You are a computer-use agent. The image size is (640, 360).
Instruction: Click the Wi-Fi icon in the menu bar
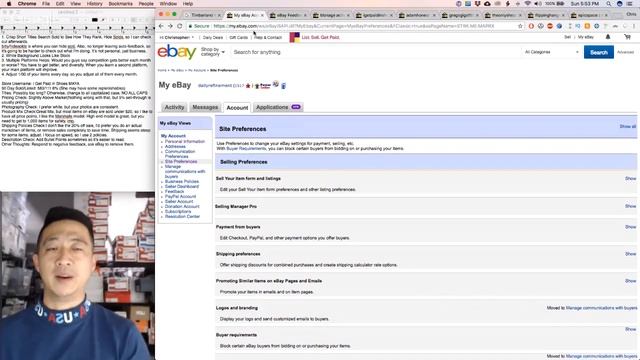(x=527, y=4)
